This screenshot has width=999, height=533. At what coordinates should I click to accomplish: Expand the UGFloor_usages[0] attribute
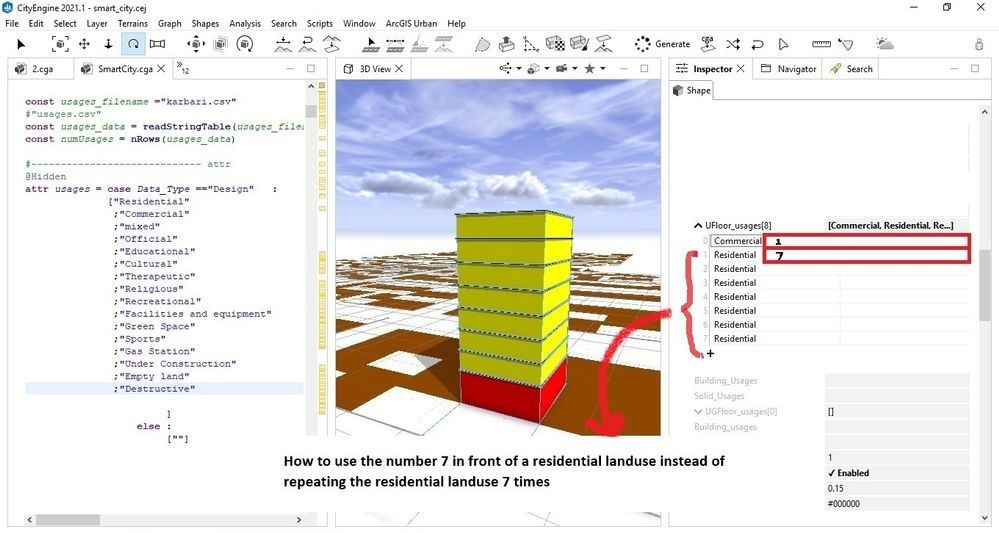click(698, 411)
